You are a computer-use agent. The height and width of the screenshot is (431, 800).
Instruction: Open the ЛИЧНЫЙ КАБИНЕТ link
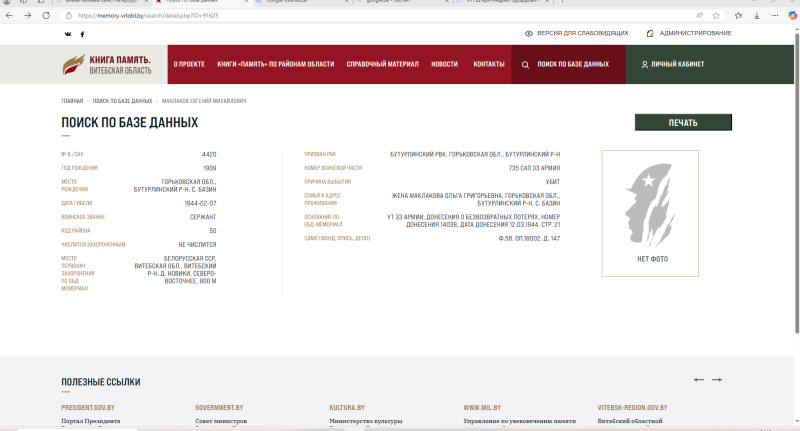pos(677,64)
